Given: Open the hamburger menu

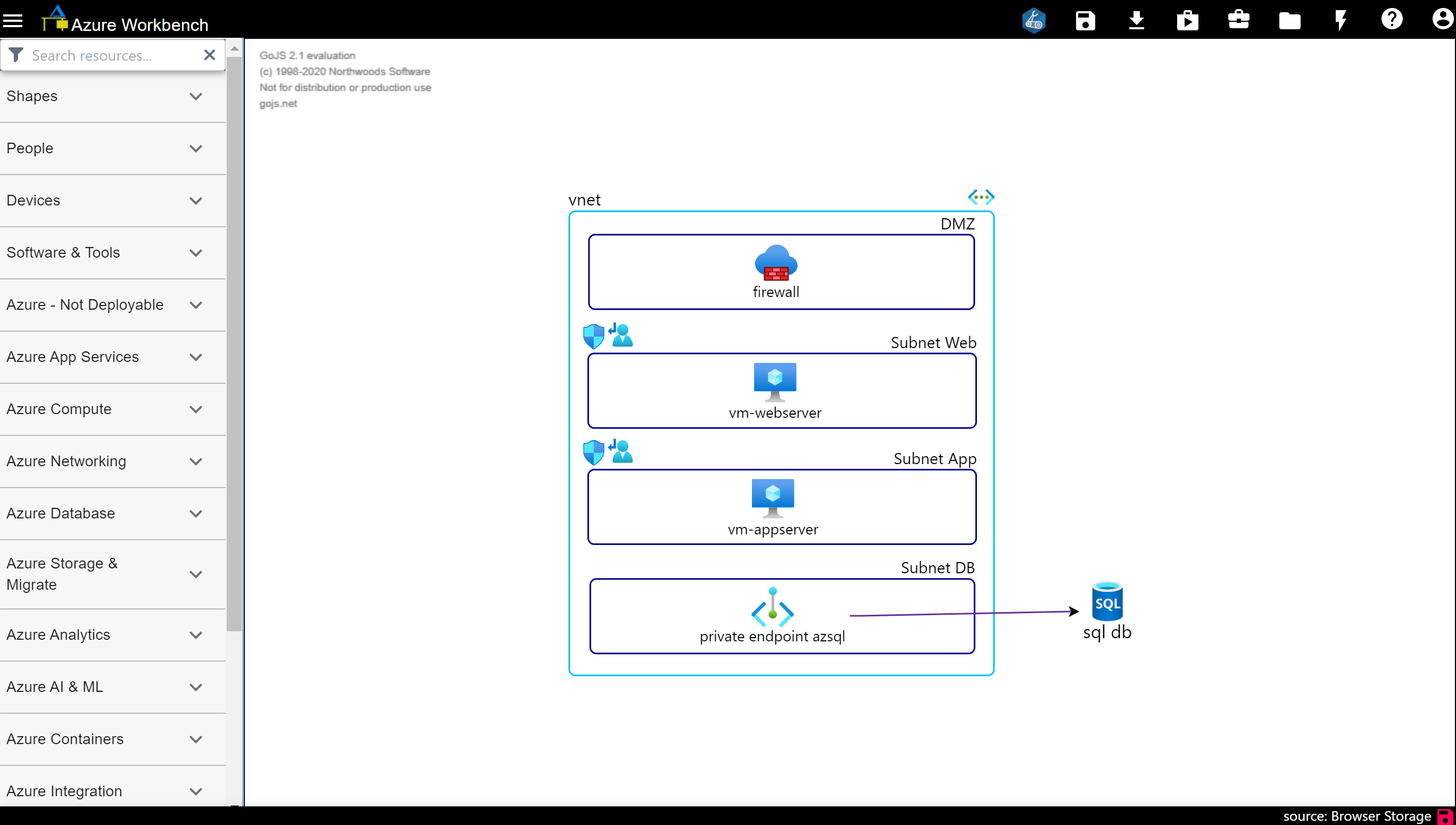Looking at the screenshot, I should pyautogui.click(x=13, y=21).
